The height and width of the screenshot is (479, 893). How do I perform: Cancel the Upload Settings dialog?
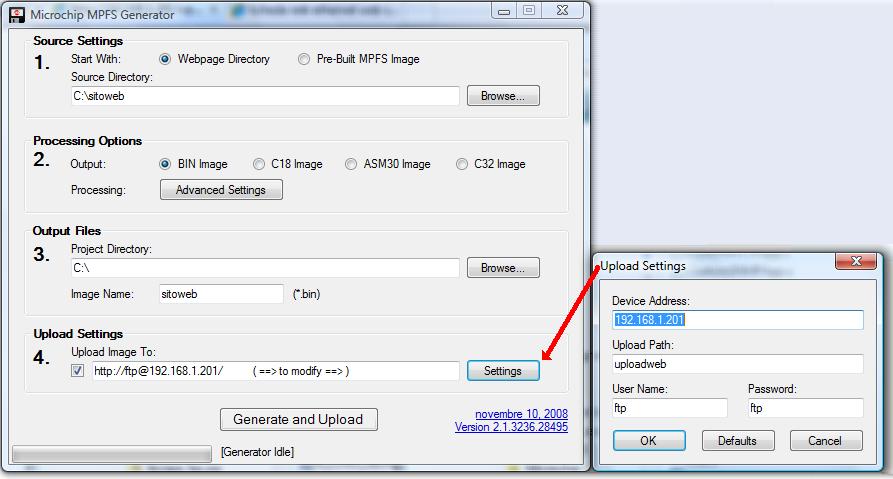click(826, 440)
